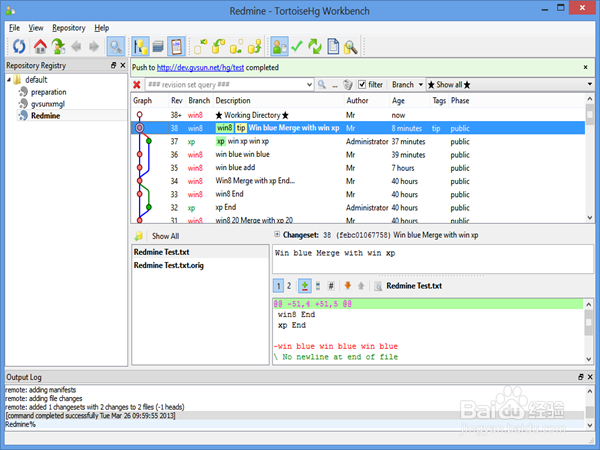This screenshot has height=450, width=600.
Task: Click the forward arrow in the toolbar
Action: tap(94, 47)
